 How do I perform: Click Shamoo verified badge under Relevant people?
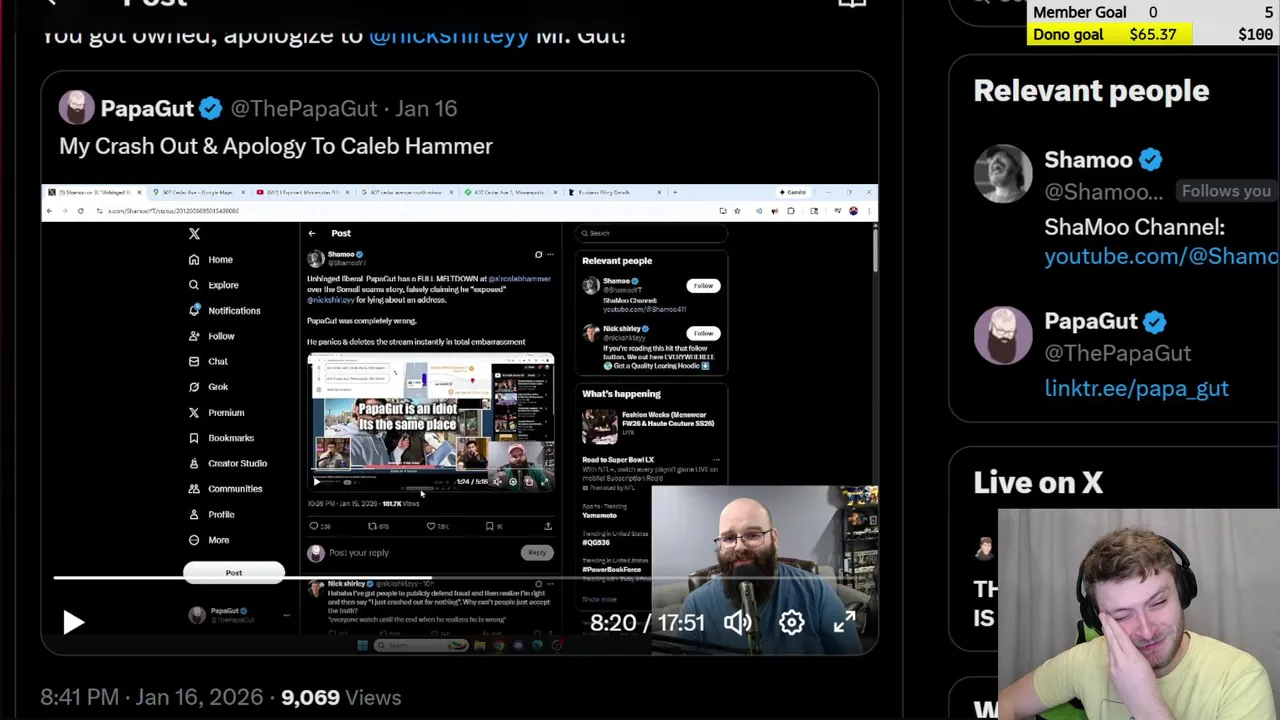(1150, 160)
